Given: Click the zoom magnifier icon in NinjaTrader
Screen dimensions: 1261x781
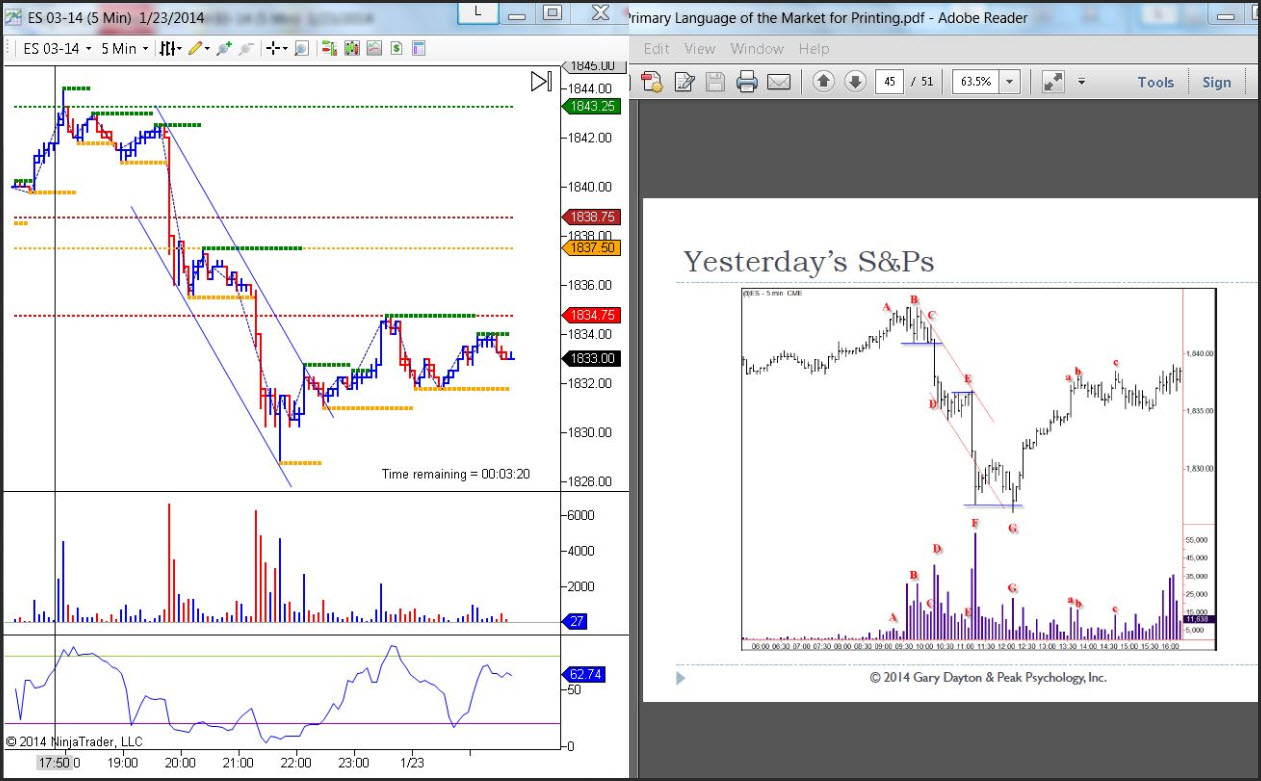Looking at the screenshot, I should (x=301, y=48).
